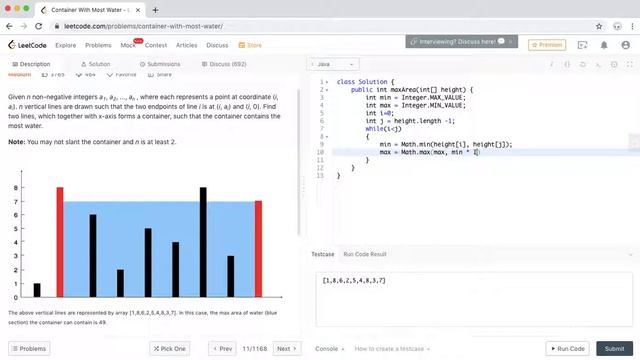Open the editor shortcuts terminal icon

tap(598, 64)
